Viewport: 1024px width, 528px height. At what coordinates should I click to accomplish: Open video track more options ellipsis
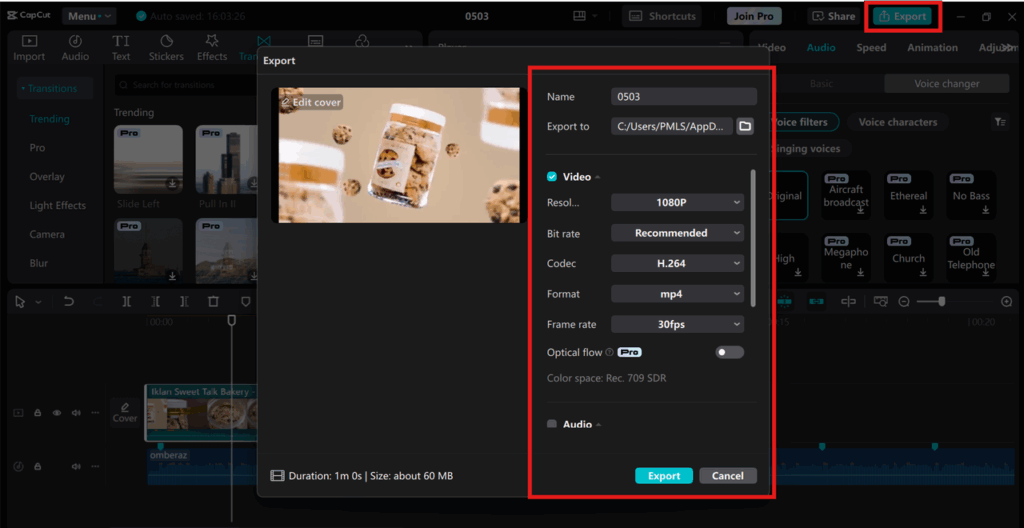[95, 413]
